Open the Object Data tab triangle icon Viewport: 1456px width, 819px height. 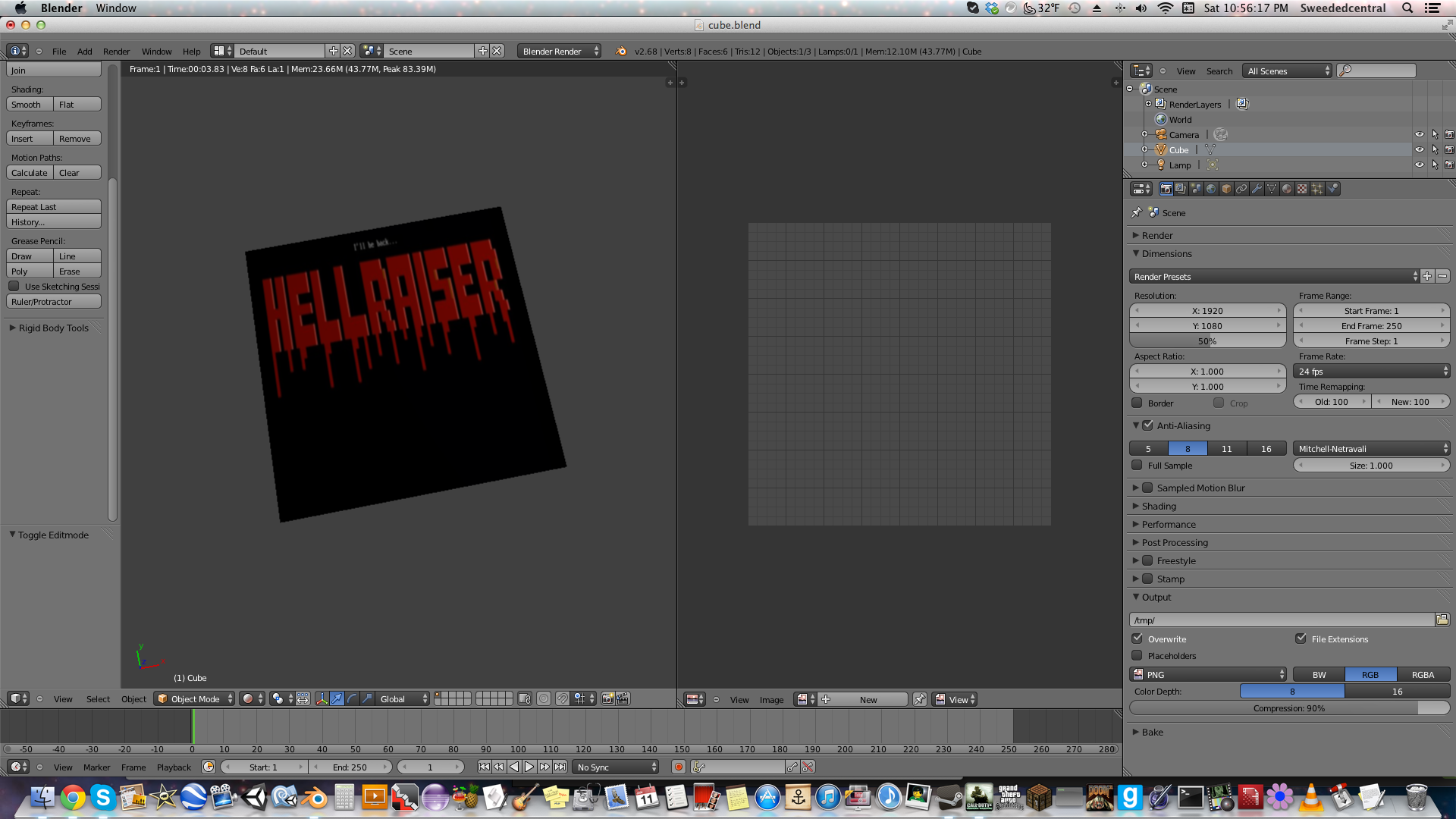click(1272, 189)
